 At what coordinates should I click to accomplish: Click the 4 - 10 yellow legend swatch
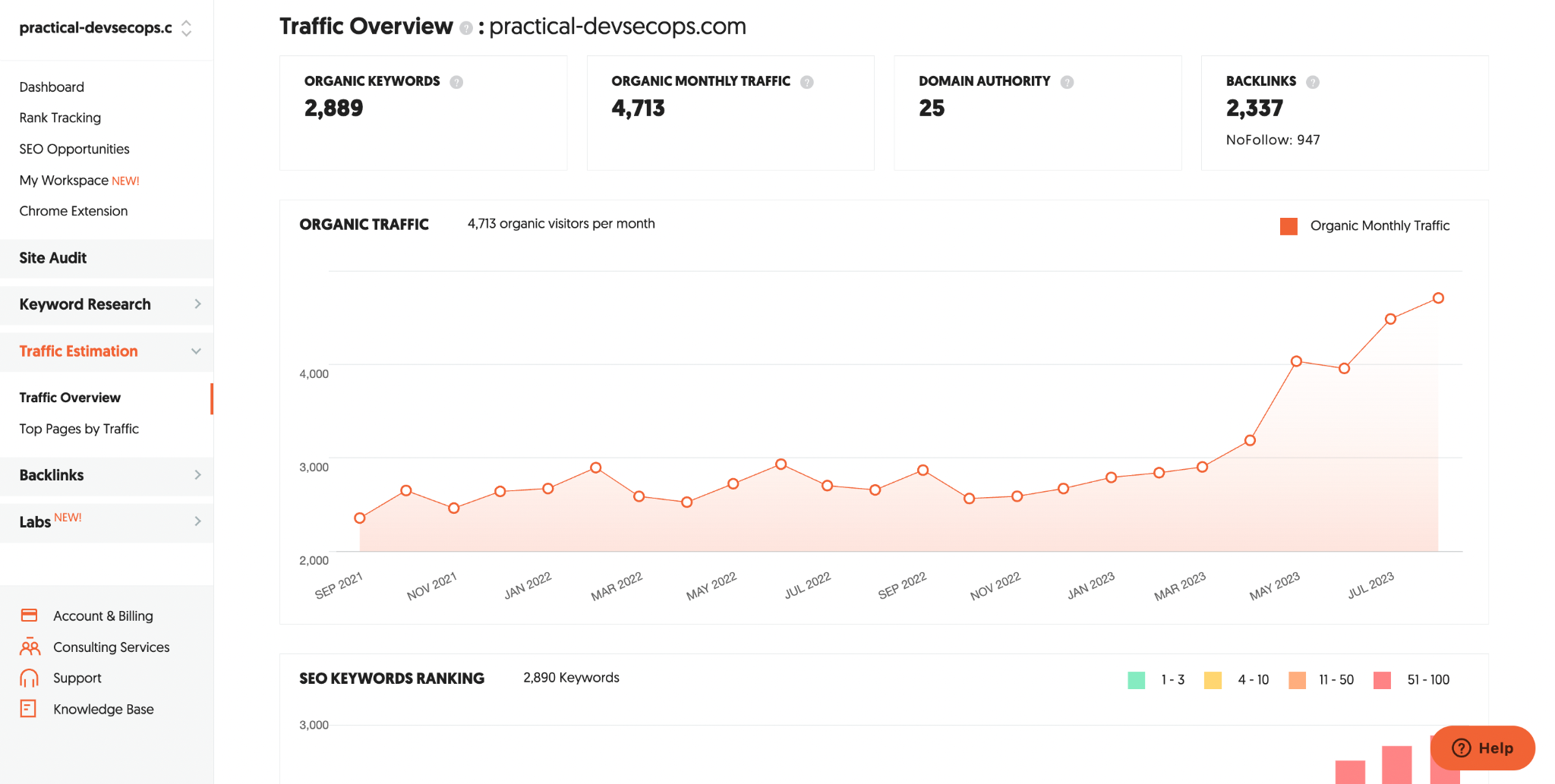coord(1213,680)
